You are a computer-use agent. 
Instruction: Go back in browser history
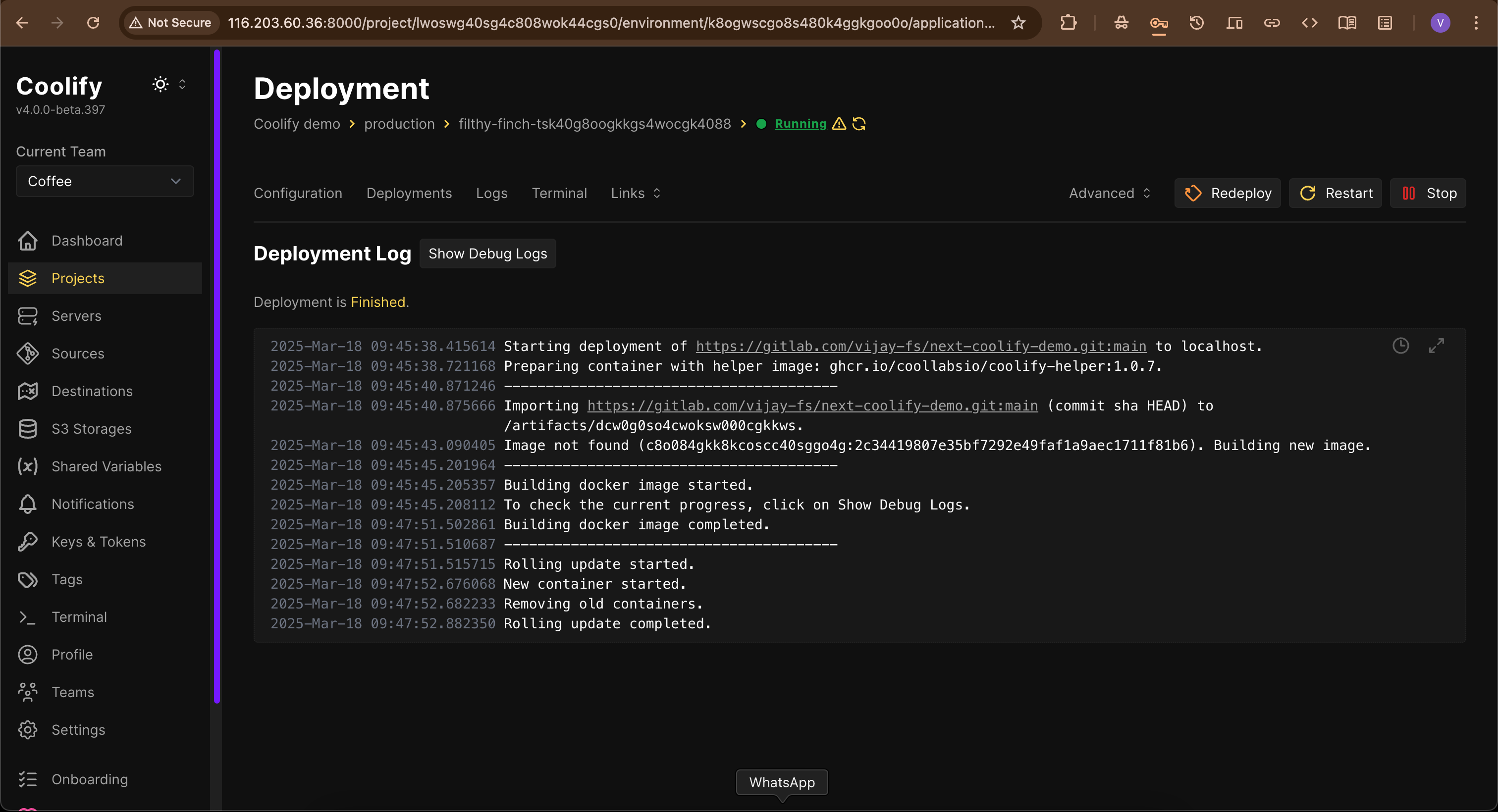pos(22,23)
